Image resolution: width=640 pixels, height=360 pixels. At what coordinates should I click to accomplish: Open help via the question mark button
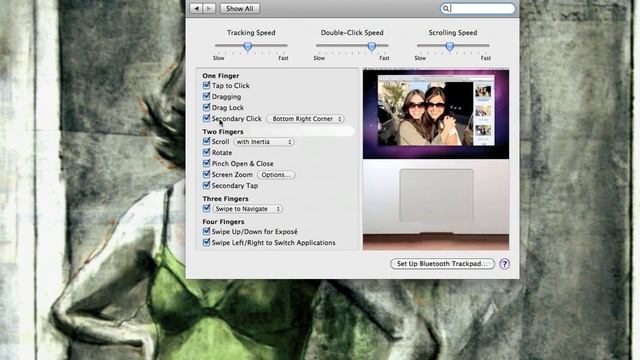coord(504,264)
